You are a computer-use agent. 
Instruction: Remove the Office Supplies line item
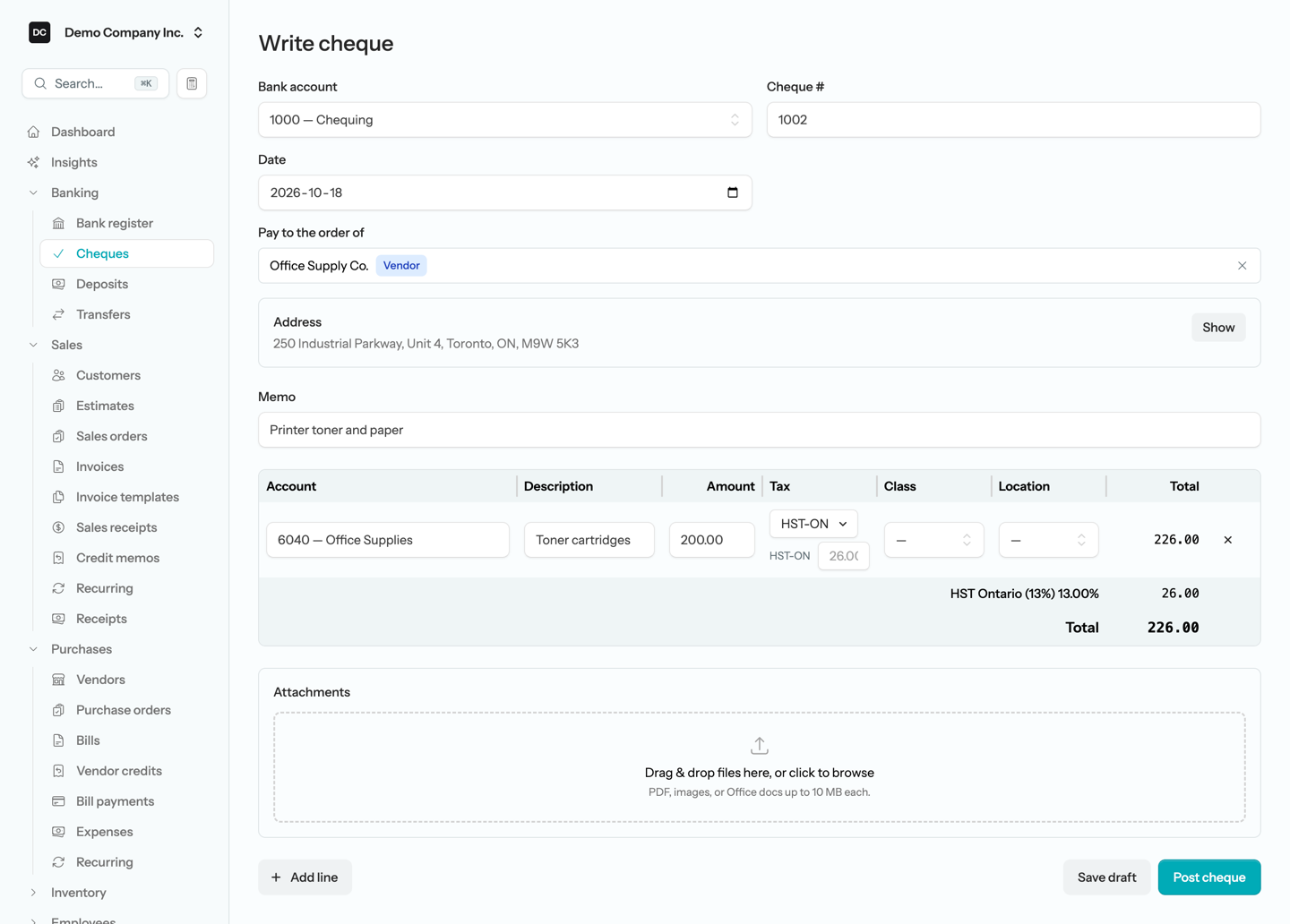click(1227, 540)
